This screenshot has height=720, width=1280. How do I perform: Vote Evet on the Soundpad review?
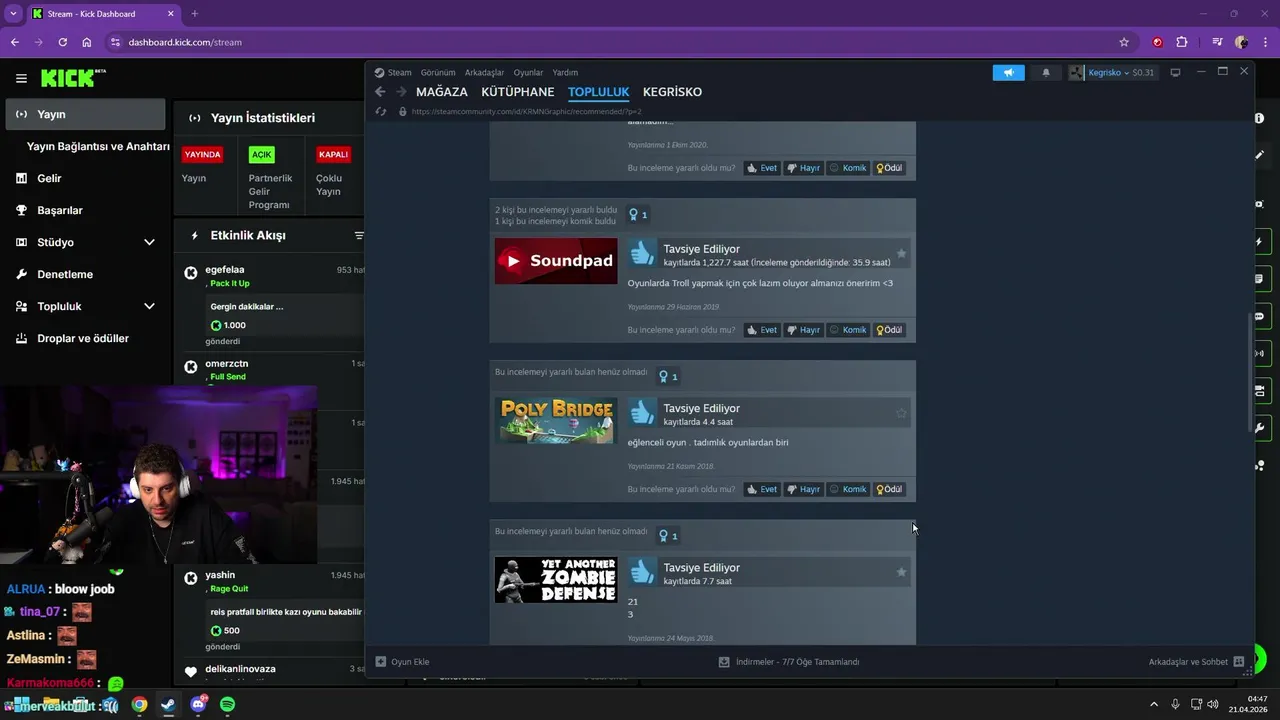click(x=762, y=330)
